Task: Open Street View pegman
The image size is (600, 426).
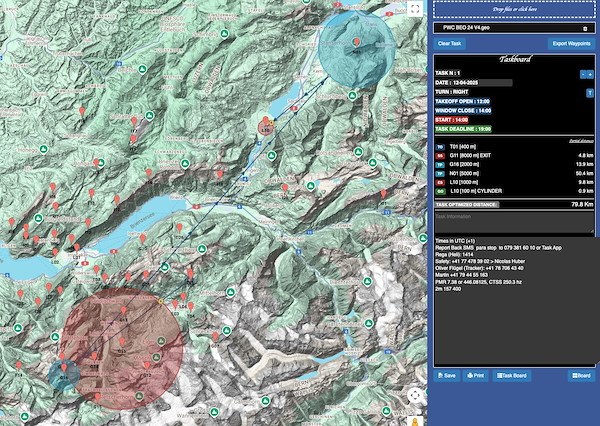Action: point(415,422)
